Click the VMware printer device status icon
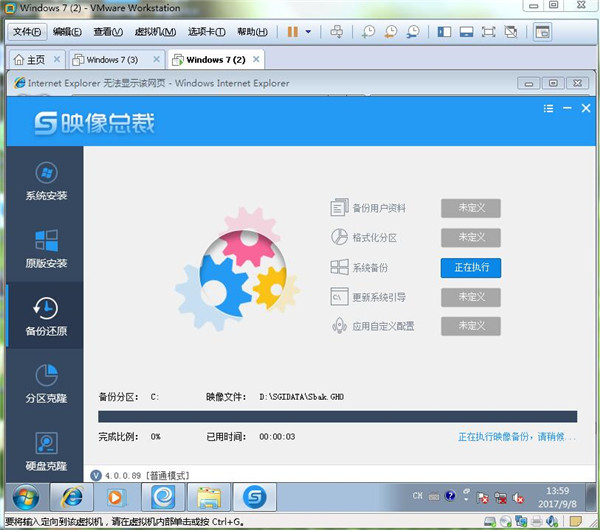The height and width of the screenshot is (530, 600). click(537, 521)
